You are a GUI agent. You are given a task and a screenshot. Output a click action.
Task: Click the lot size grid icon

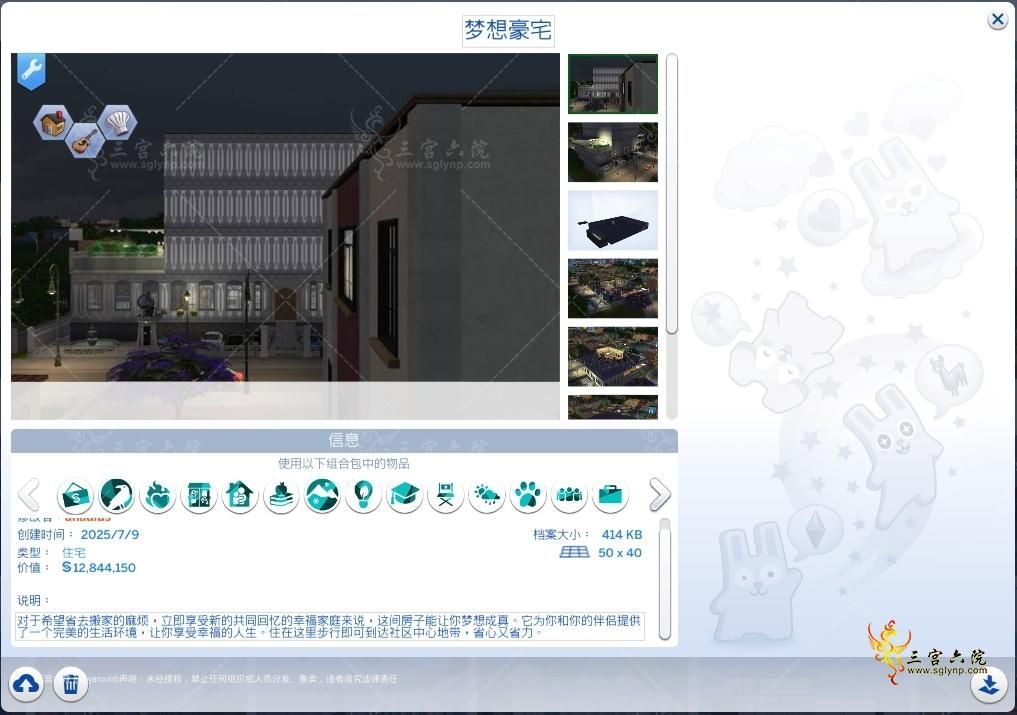click(574, 552)
